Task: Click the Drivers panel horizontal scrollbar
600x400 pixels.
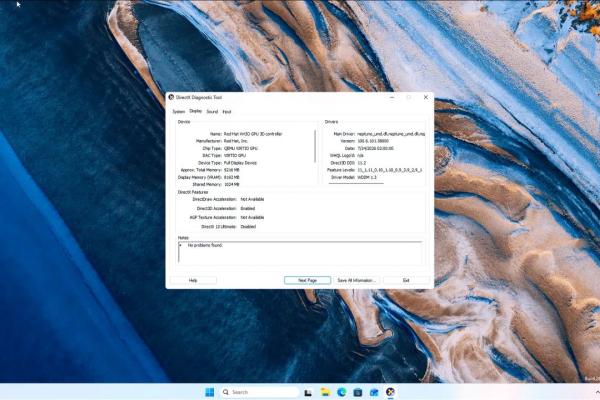Action: pos(356,184)
